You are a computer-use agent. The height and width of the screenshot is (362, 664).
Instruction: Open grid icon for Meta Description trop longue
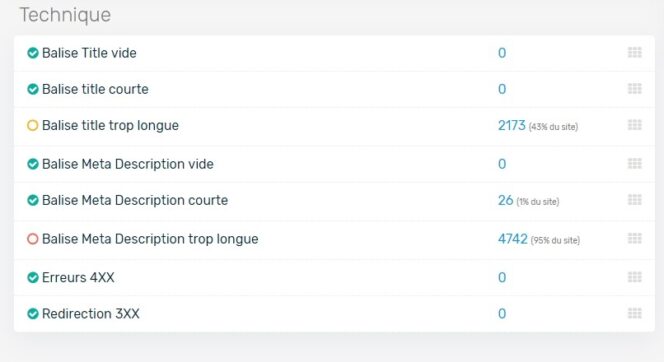click(x=634, y=239)
